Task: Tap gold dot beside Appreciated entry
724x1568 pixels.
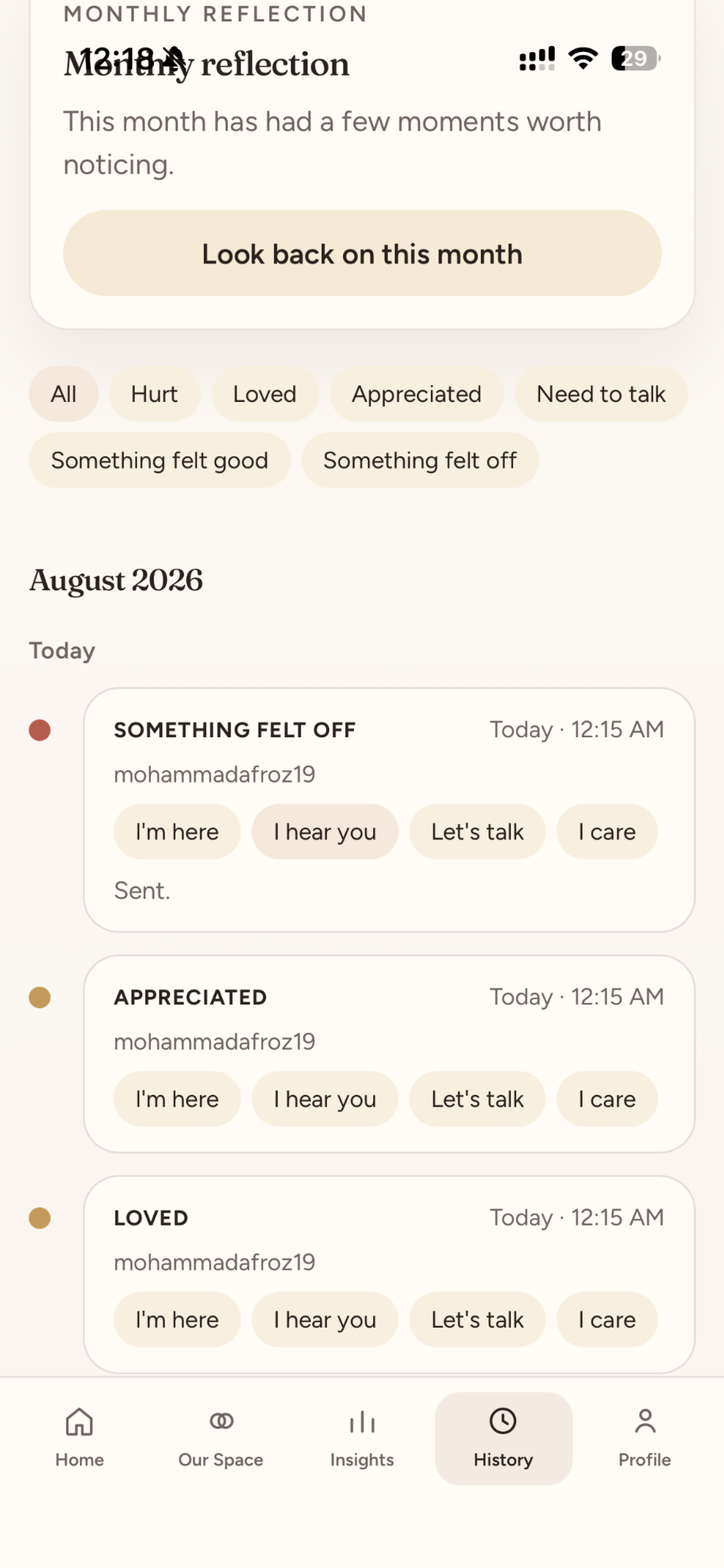Action: click(40, 997)
